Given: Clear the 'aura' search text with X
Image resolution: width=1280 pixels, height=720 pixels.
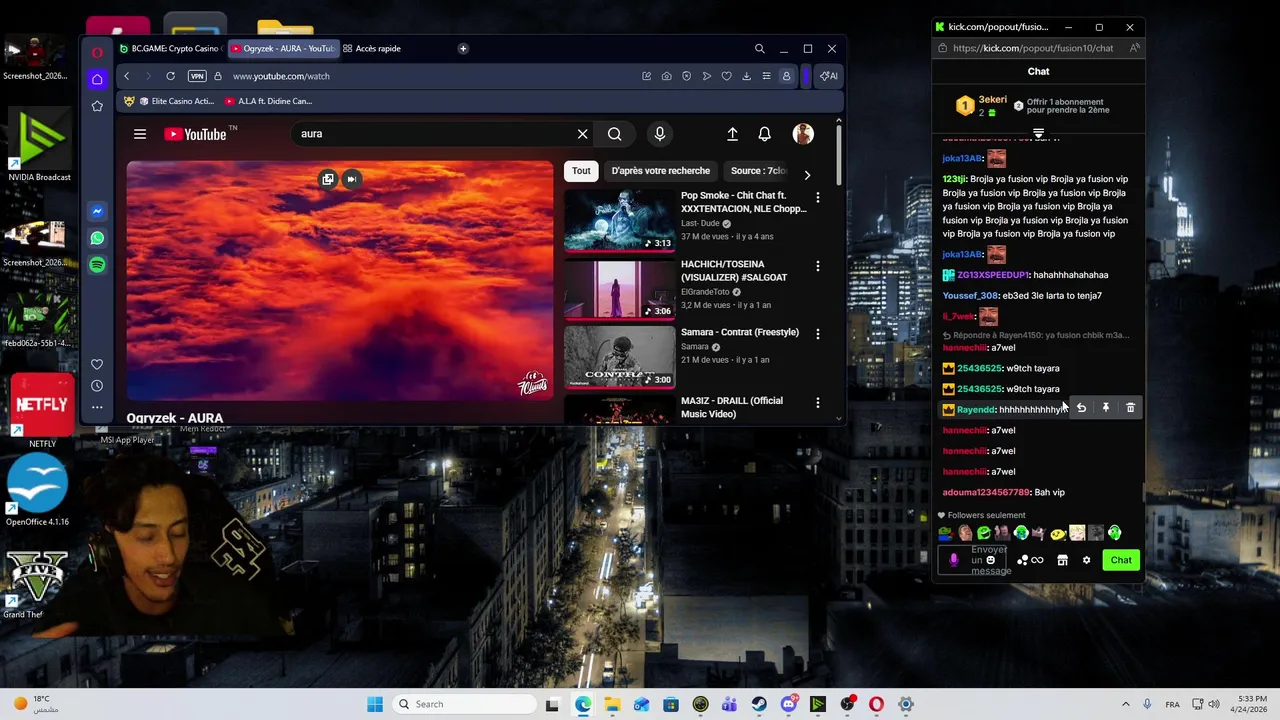Looking at the screenshot, I should 582,134.
